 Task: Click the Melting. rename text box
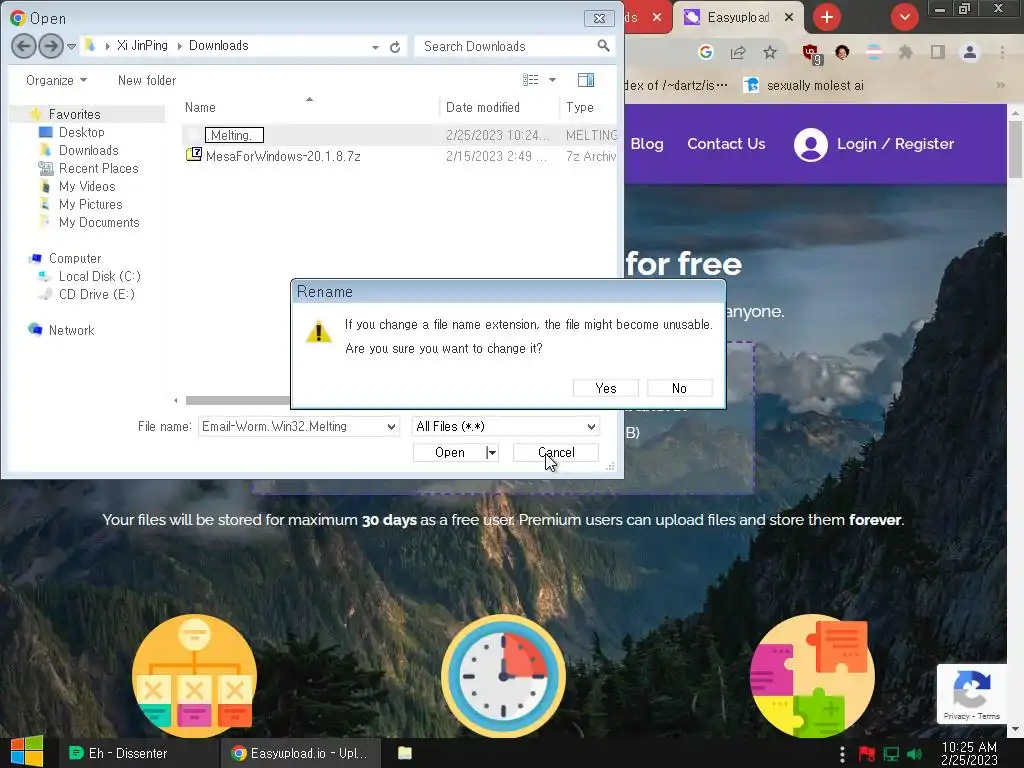point(234,135)
